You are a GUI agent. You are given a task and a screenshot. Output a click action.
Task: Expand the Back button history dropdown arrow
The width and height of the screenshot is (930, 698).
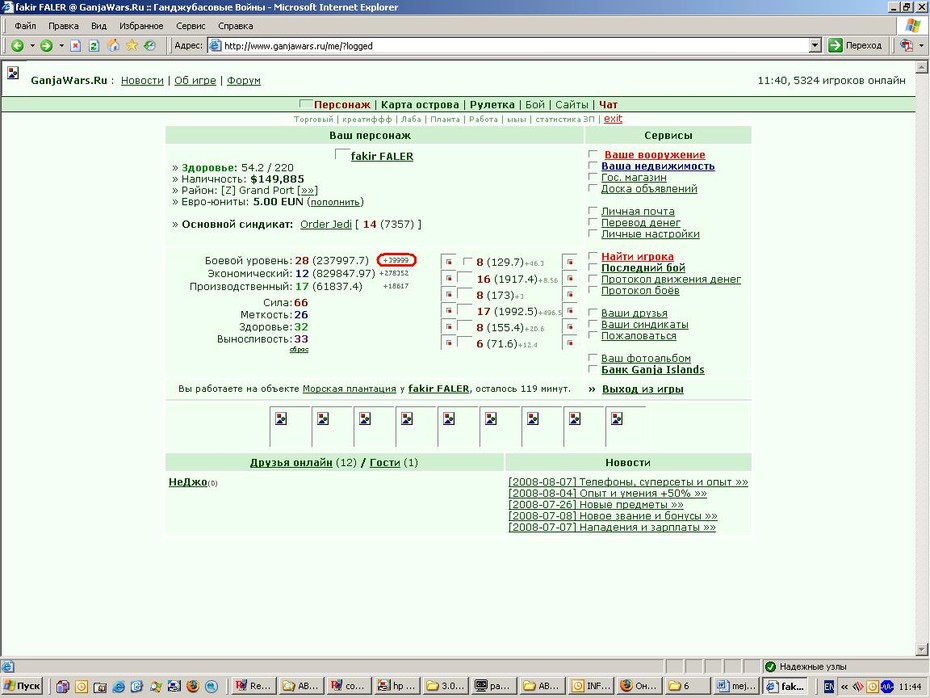click(32, 46)
